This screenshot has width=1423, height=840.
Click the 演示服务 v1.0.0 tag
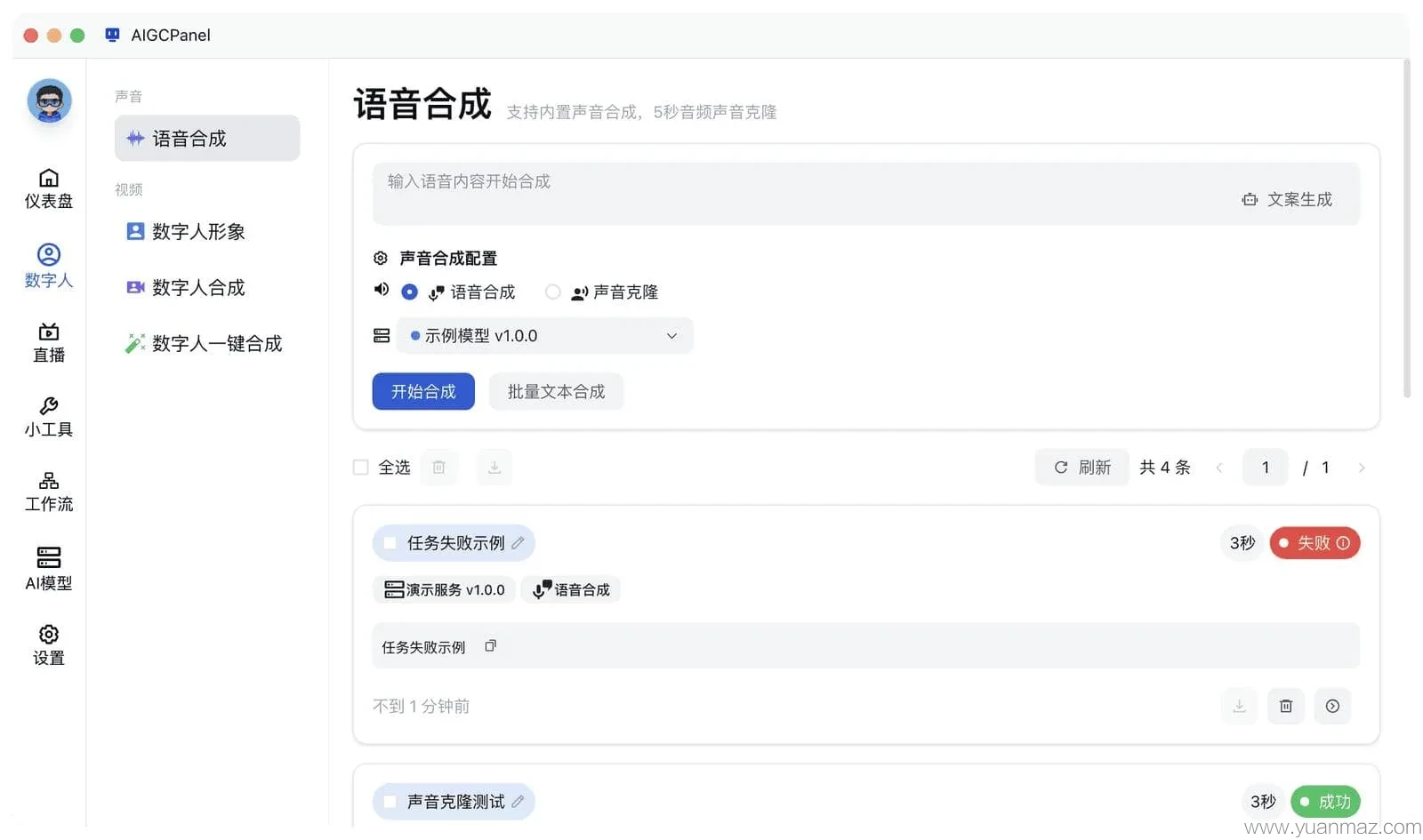coord(444,589)
